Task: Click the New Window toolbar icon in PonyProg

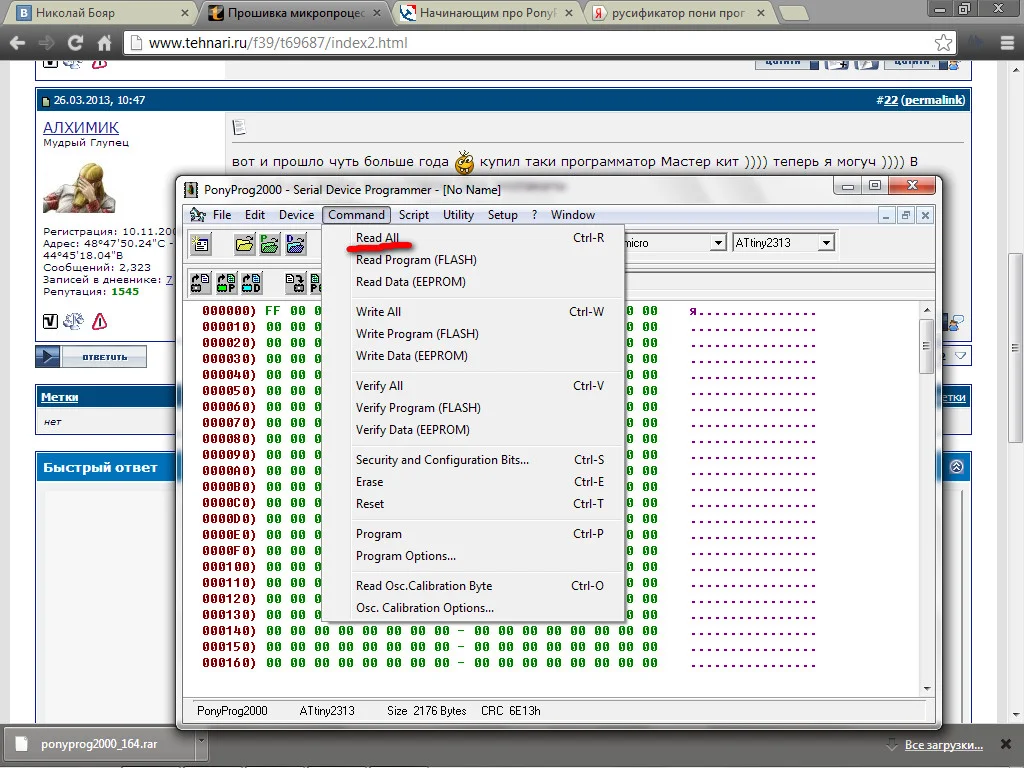Action: pyautogui.click(x=201, y=244)
